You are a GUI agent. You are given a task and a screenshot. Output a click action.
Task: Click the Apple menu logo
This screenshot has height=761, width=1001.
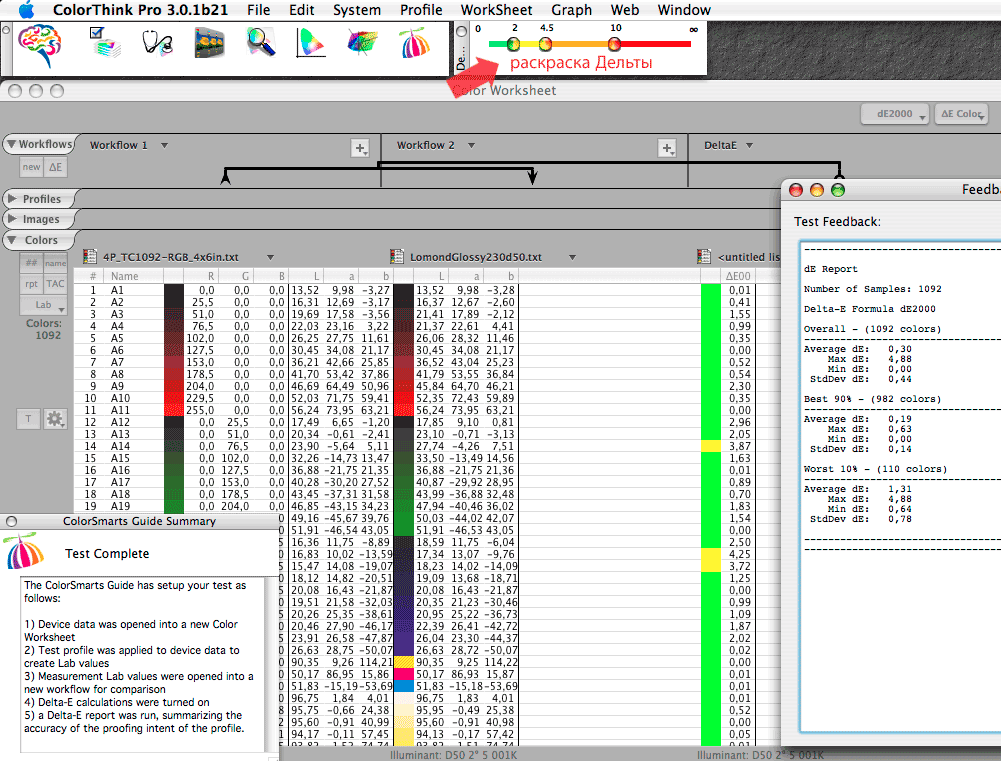(26, 10)
